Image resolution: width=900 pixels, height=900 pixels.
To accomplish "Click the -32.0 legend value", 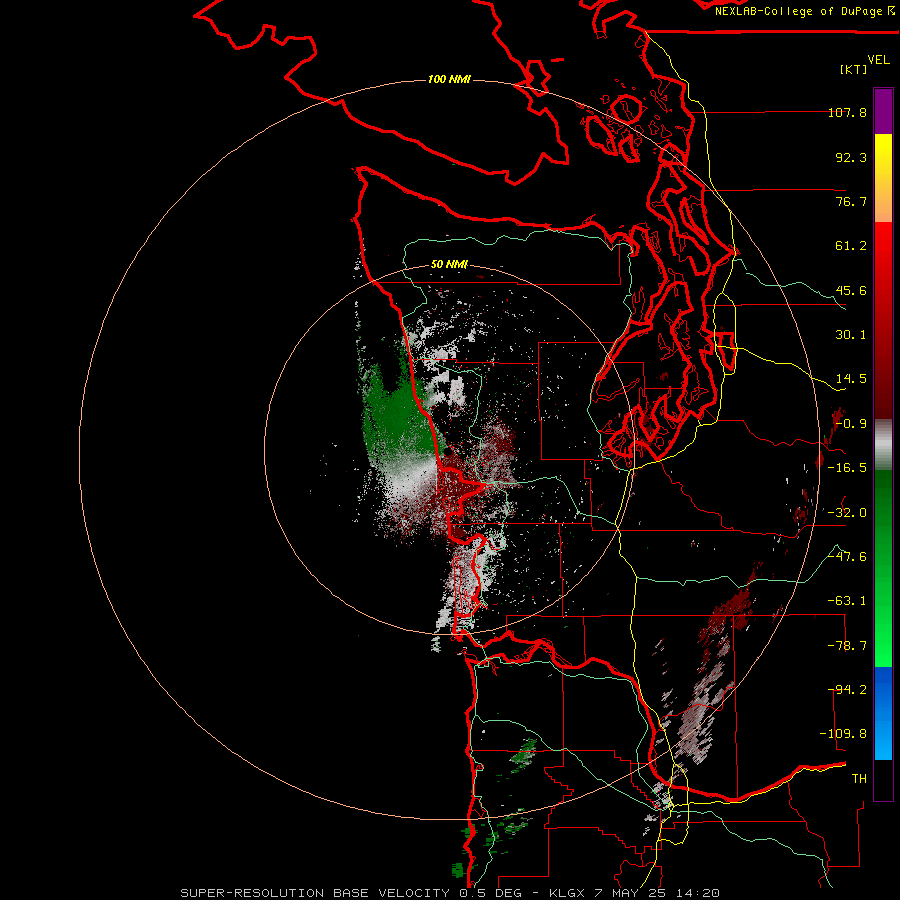I will pyautogui.click(x=847, y=513).
